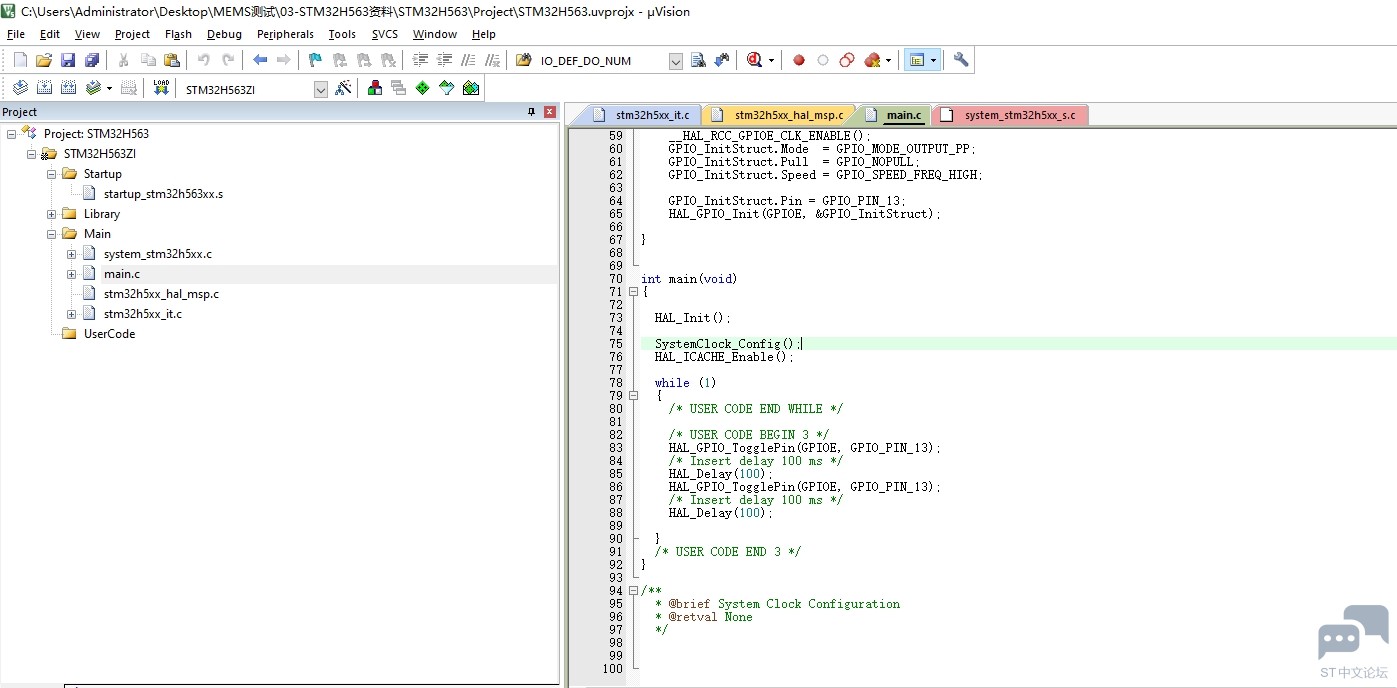The image size is (1397, 688).
Task: Select startup_stm32h563xx.s in the project tree
Action: coord(163,194)
